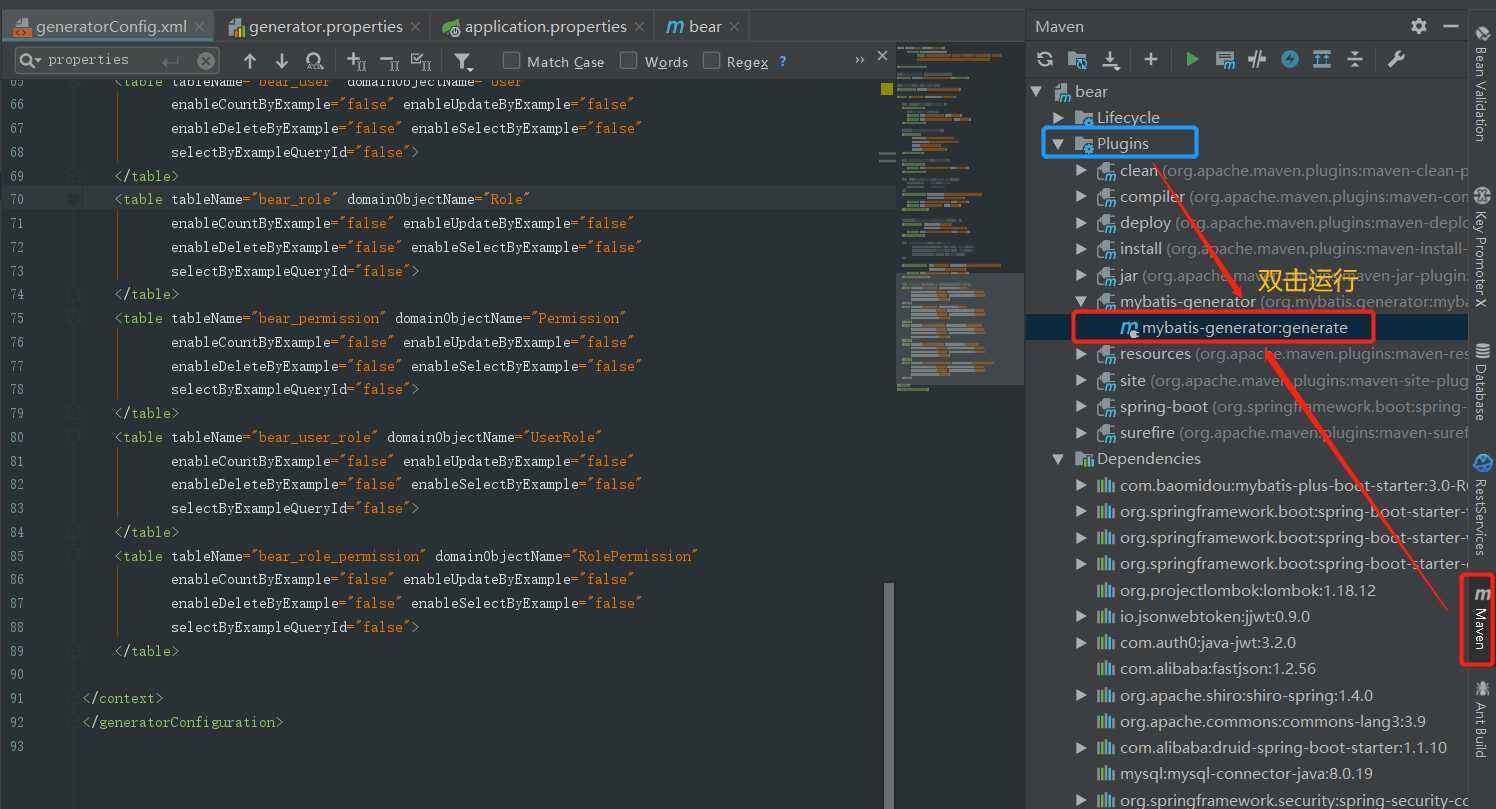Hide the Maven tool window

[1452, 26]
